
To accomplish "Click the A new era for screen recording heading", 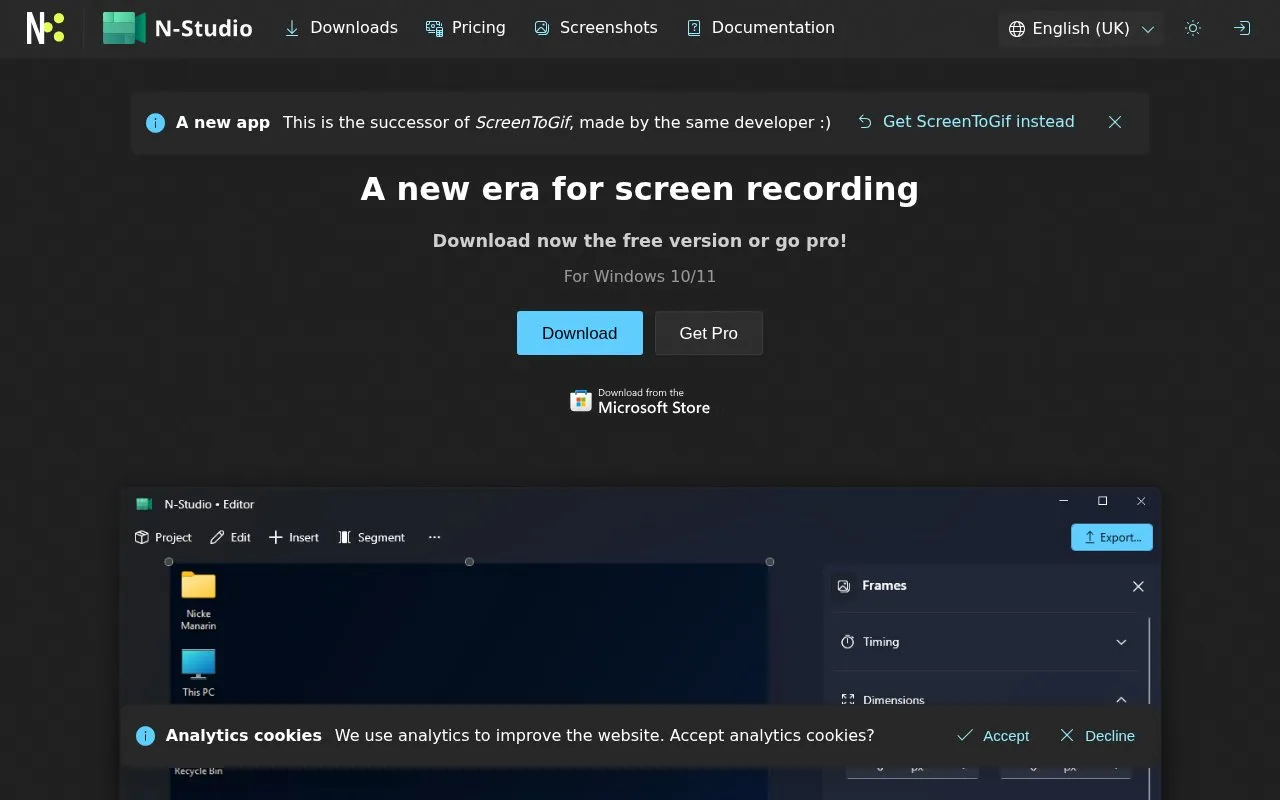I will coord(640,189).
